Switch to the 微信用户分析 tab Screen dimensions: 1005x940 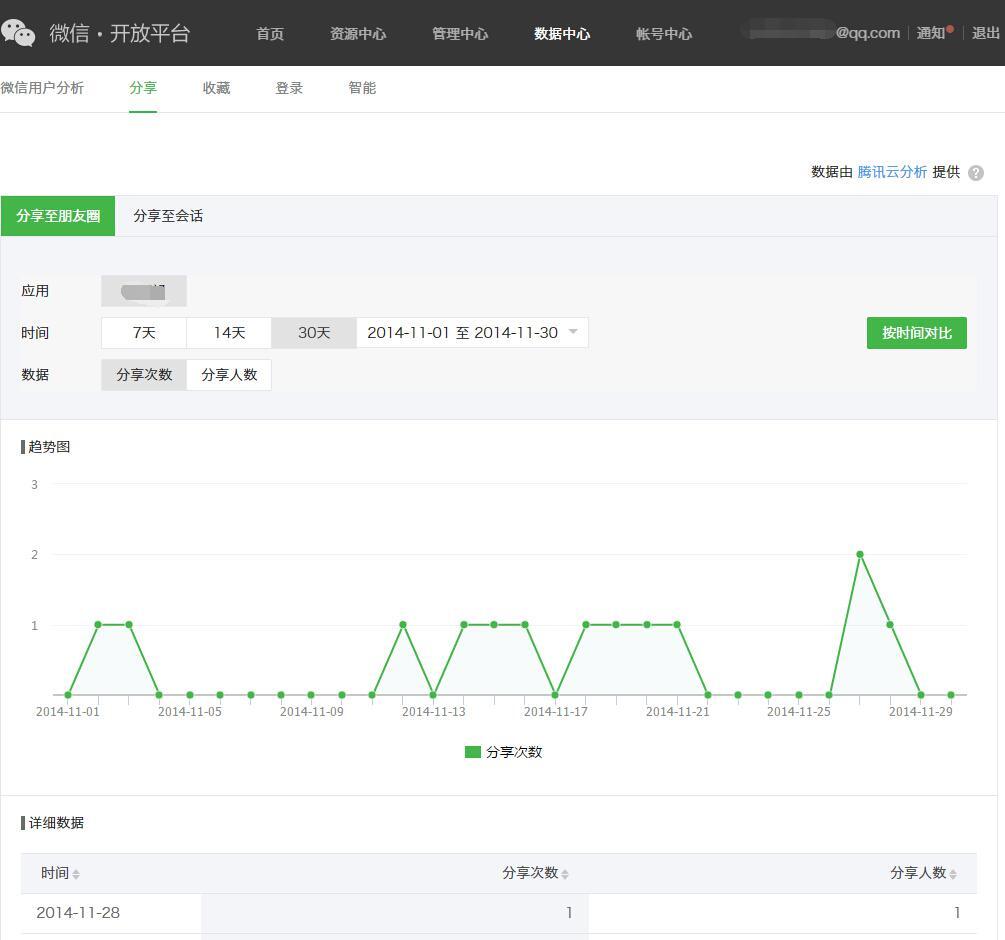(x=42, y=88)
